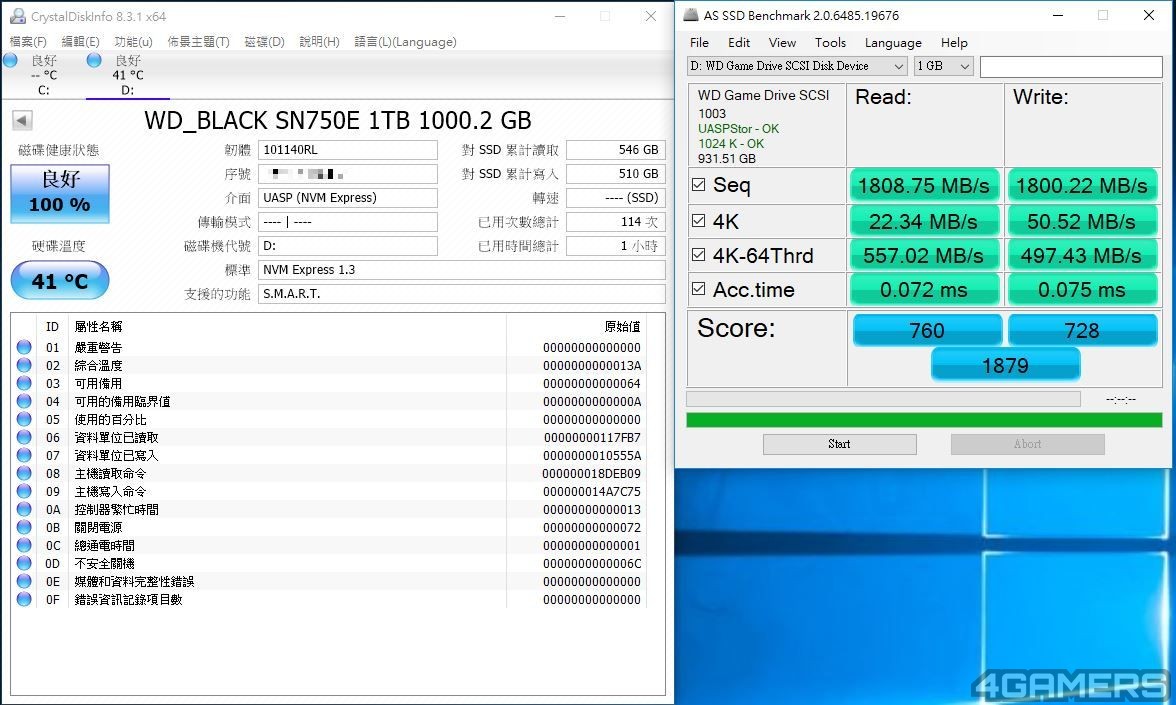Click the 良好 100 % health status button
1176x705 pixels.
[x=60, y=194]
